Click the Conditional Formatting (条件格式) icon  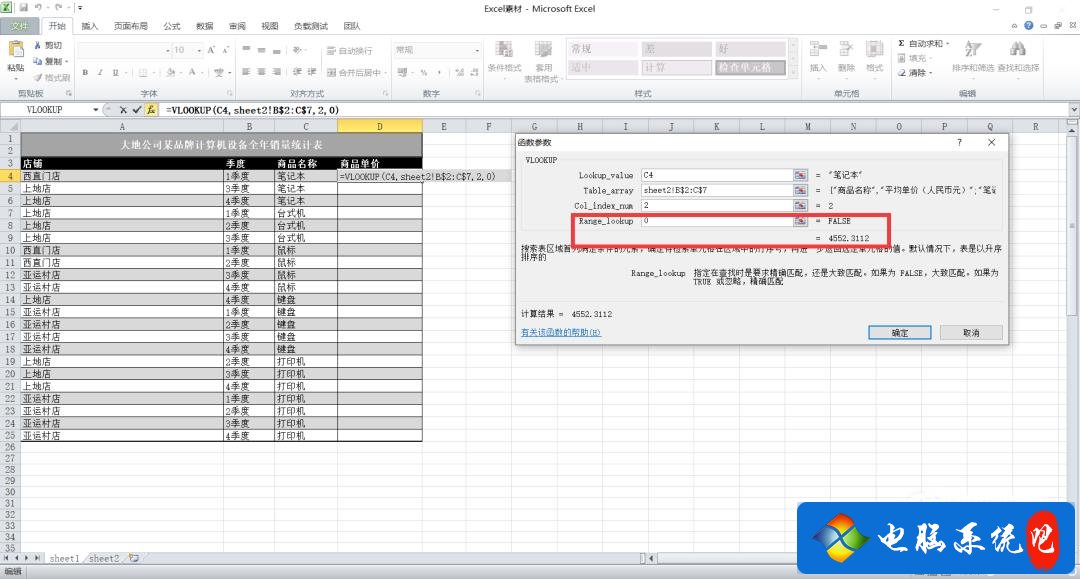(x=504, y=50)
